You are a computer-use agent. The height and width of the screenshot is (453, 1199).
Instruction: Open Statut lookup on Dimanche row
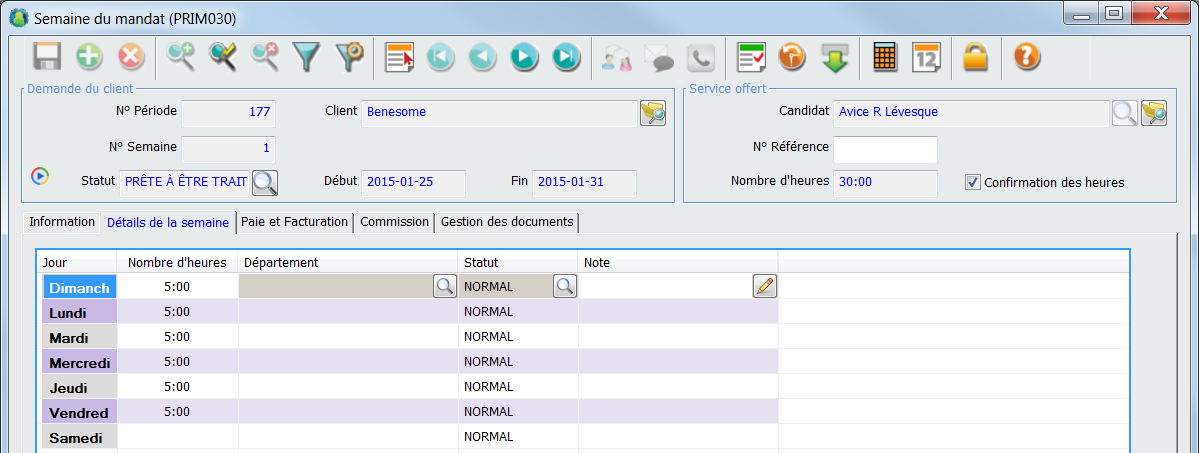click(x=564, y=287)
